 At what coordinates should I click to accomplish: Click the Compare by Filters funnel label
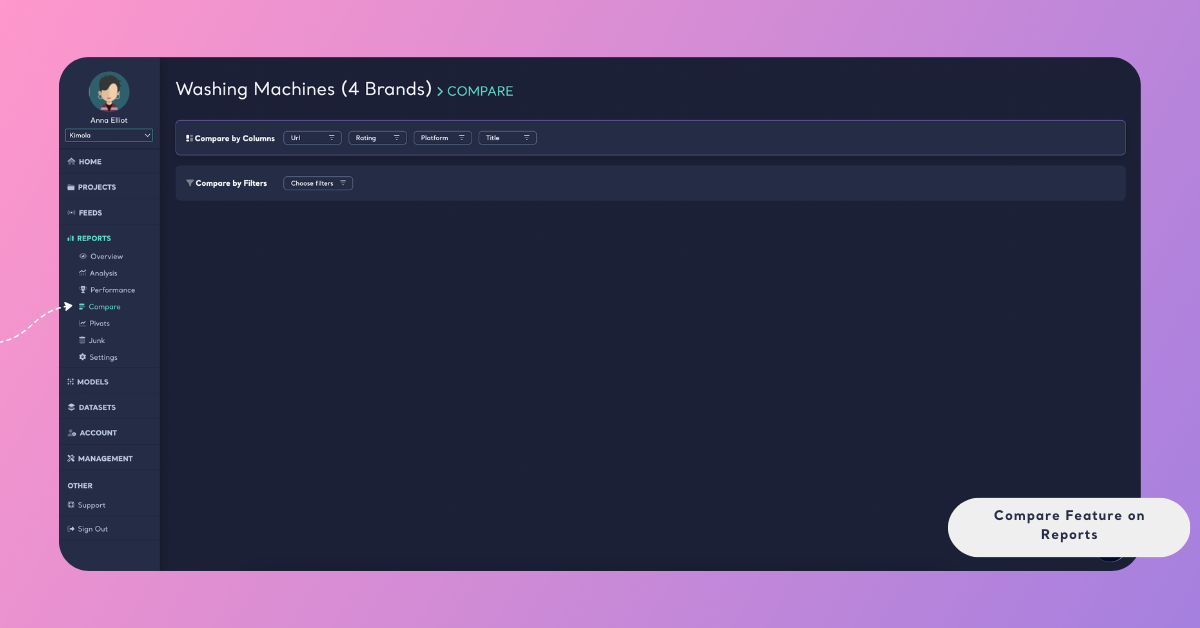coord(227,183)
